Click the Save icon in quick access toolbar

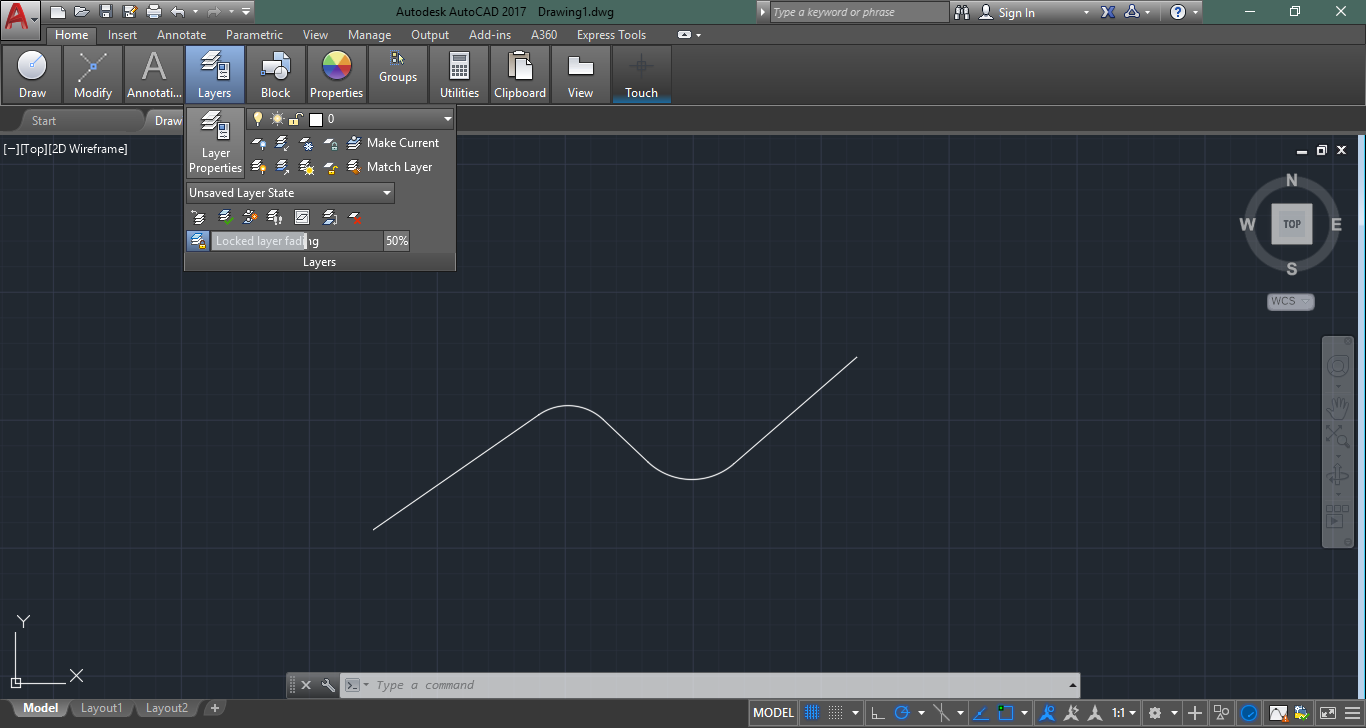[x=105, y=12]
